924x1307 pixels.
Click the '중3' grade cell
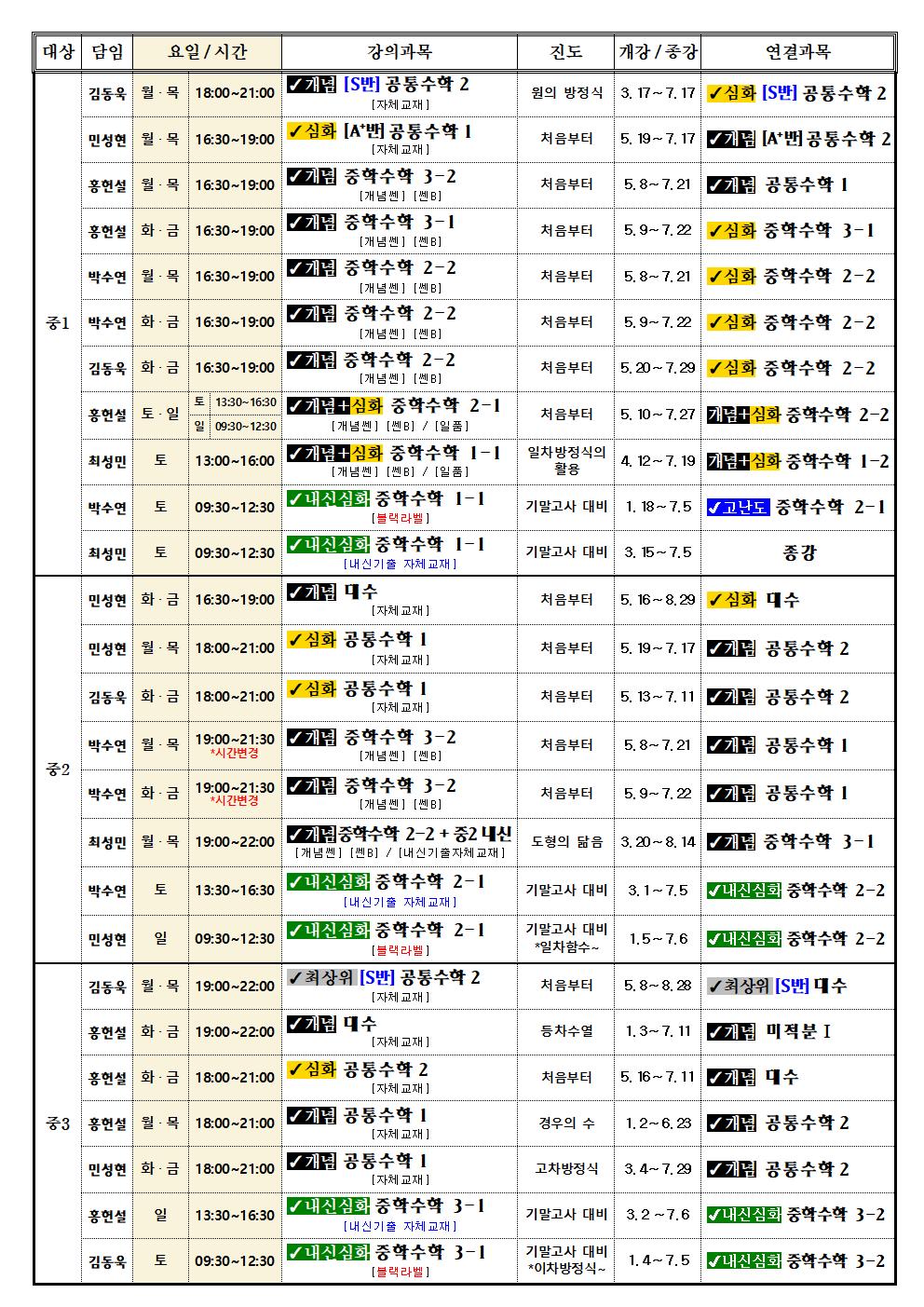58,1123
